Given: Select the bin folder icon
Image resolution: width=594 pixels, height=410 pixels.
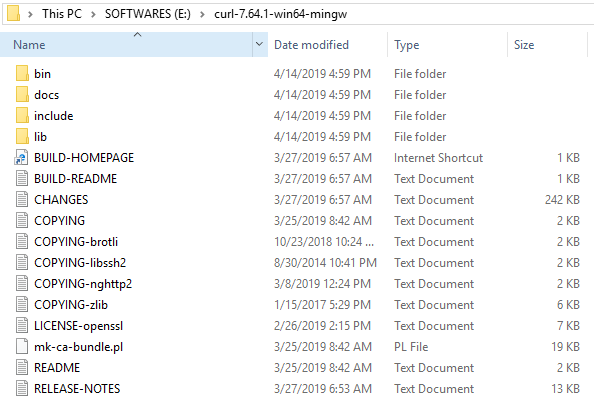Looking at the screenshot, I should point(22,74).
